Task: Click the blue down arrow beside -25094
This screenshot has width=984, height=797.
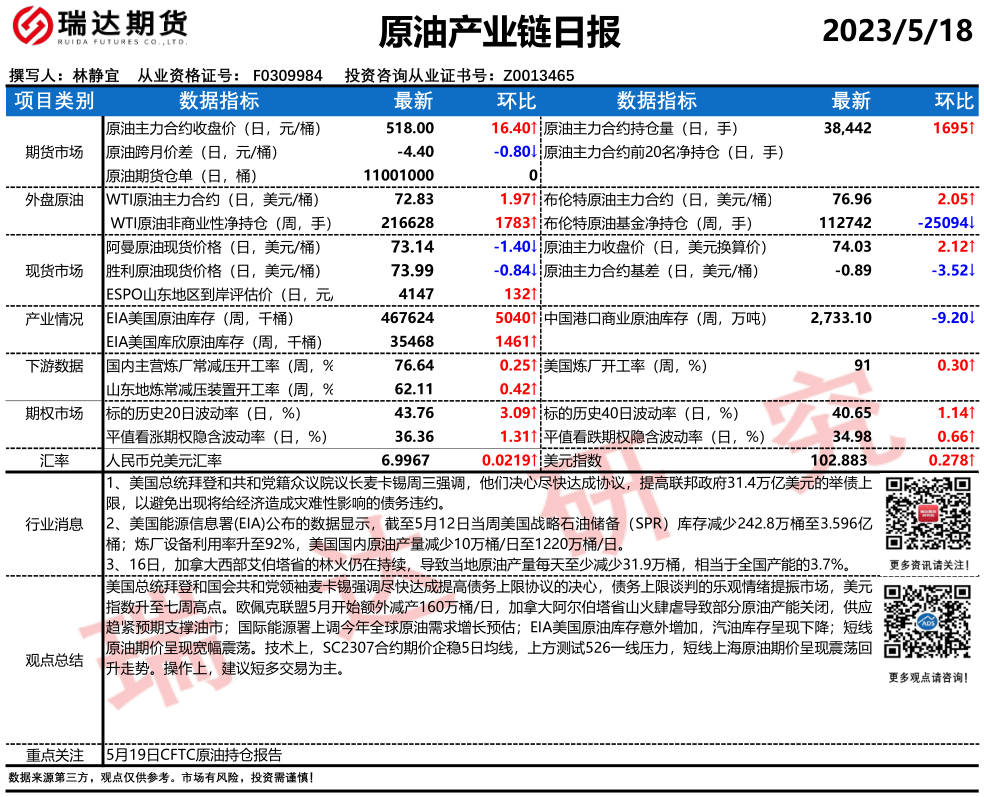Action: coord(971,223)
